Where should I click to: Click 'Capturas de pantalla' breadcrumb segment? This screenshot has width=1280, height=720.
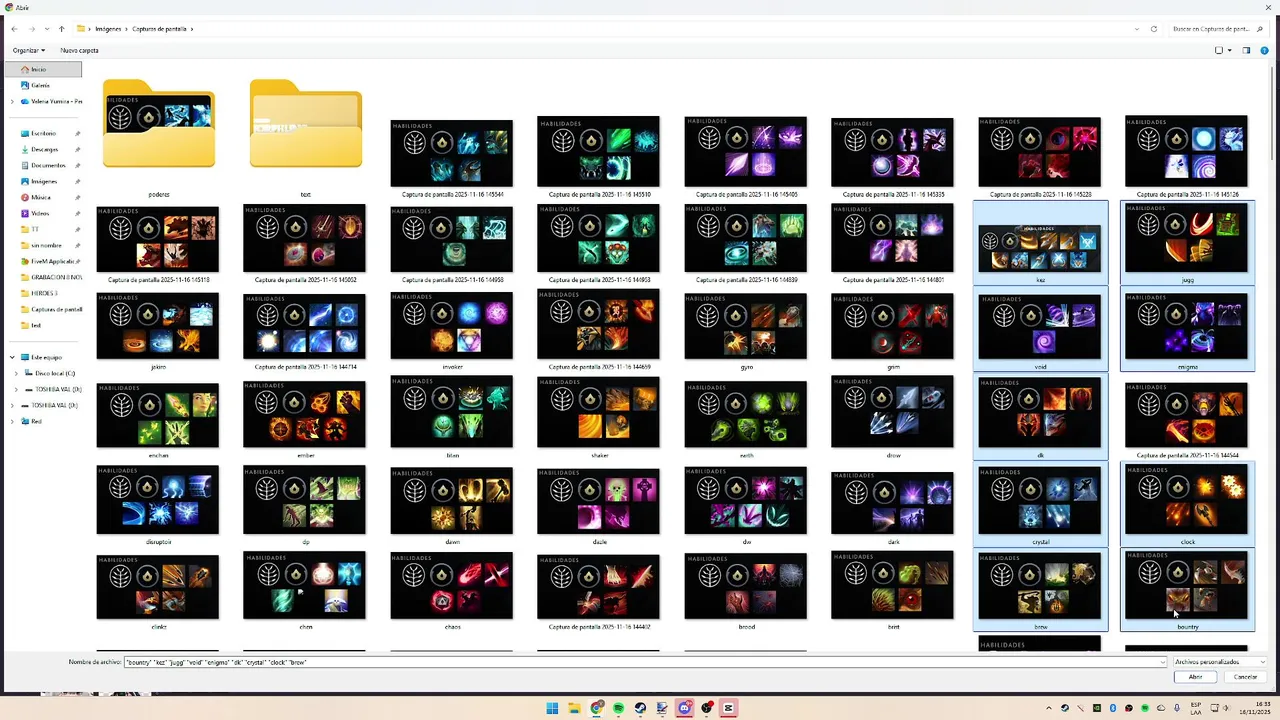pos(159,29)
